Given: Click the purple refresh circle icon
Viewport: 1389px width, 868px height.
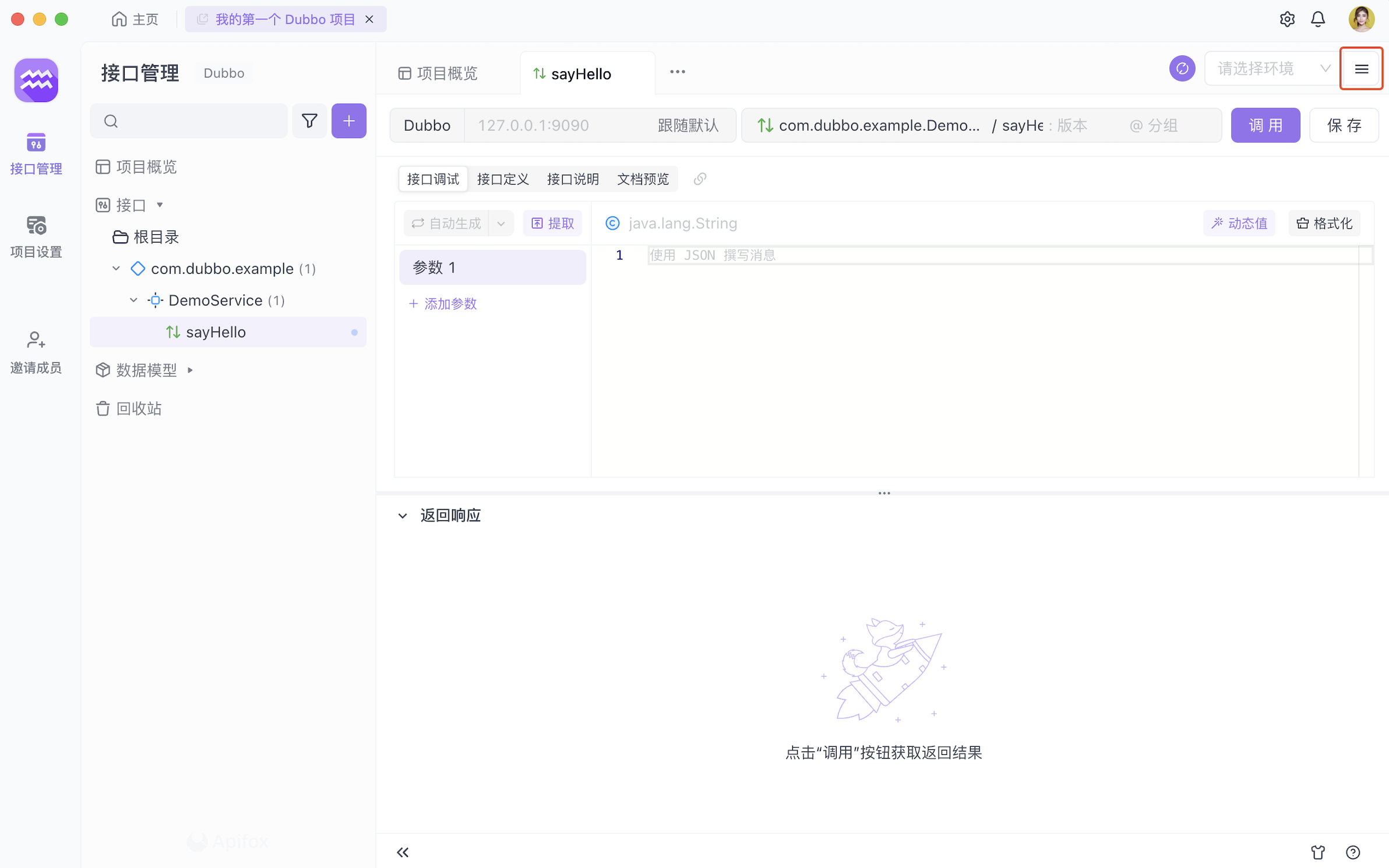Looking at the screenshot, I should (1182, 69).
